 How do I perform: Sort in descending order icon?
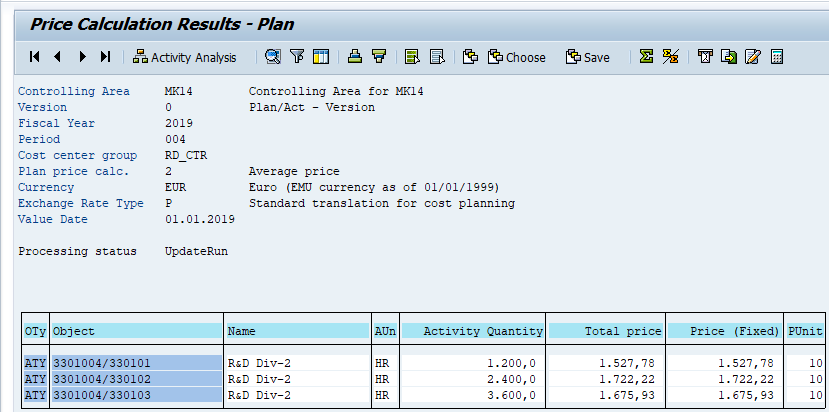[379, 57]
